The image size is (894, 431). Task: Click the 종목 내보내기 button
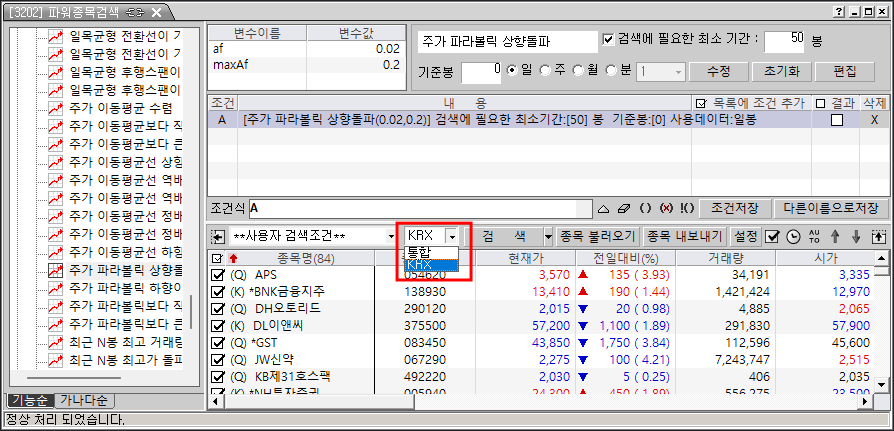tap(684, 236)
